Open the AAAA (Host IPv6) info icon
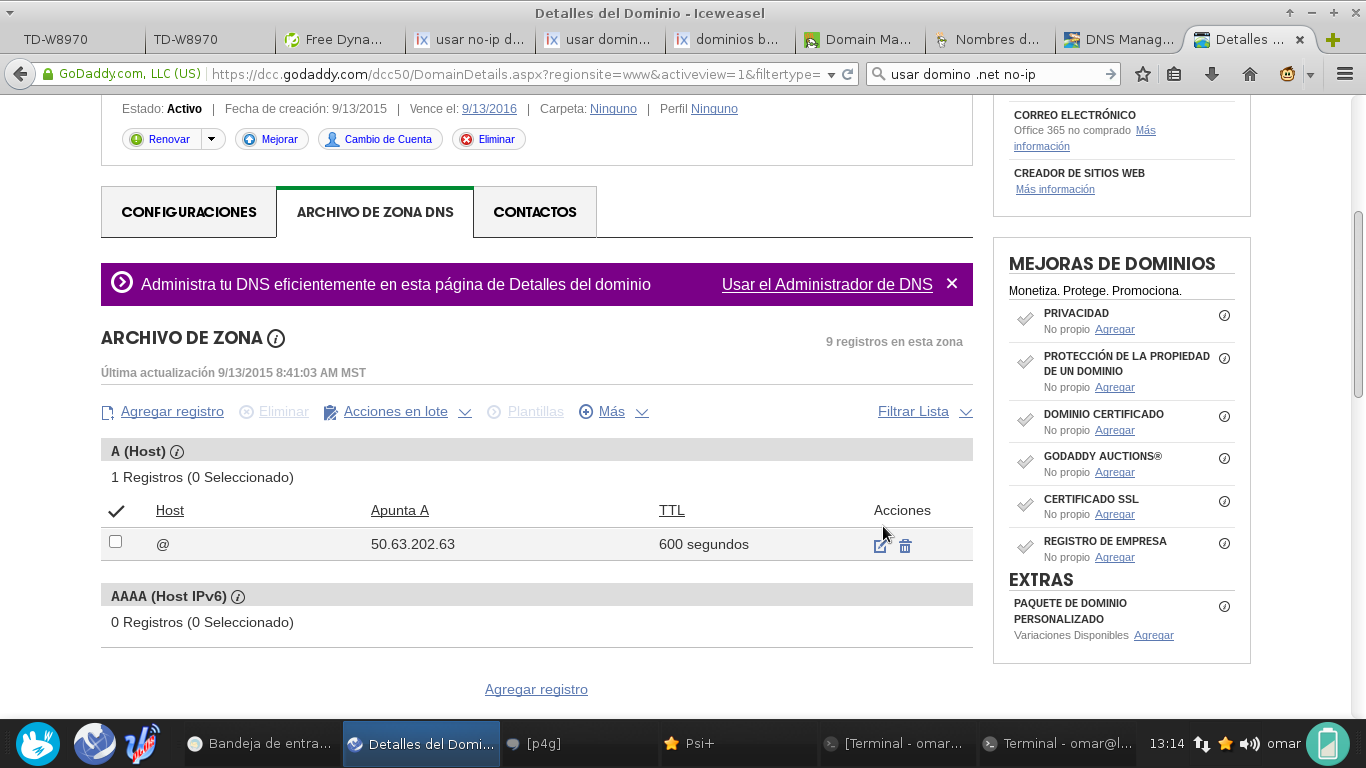Screen dimensions: 1366x768 pyautogui.click(x=238, y=597)
